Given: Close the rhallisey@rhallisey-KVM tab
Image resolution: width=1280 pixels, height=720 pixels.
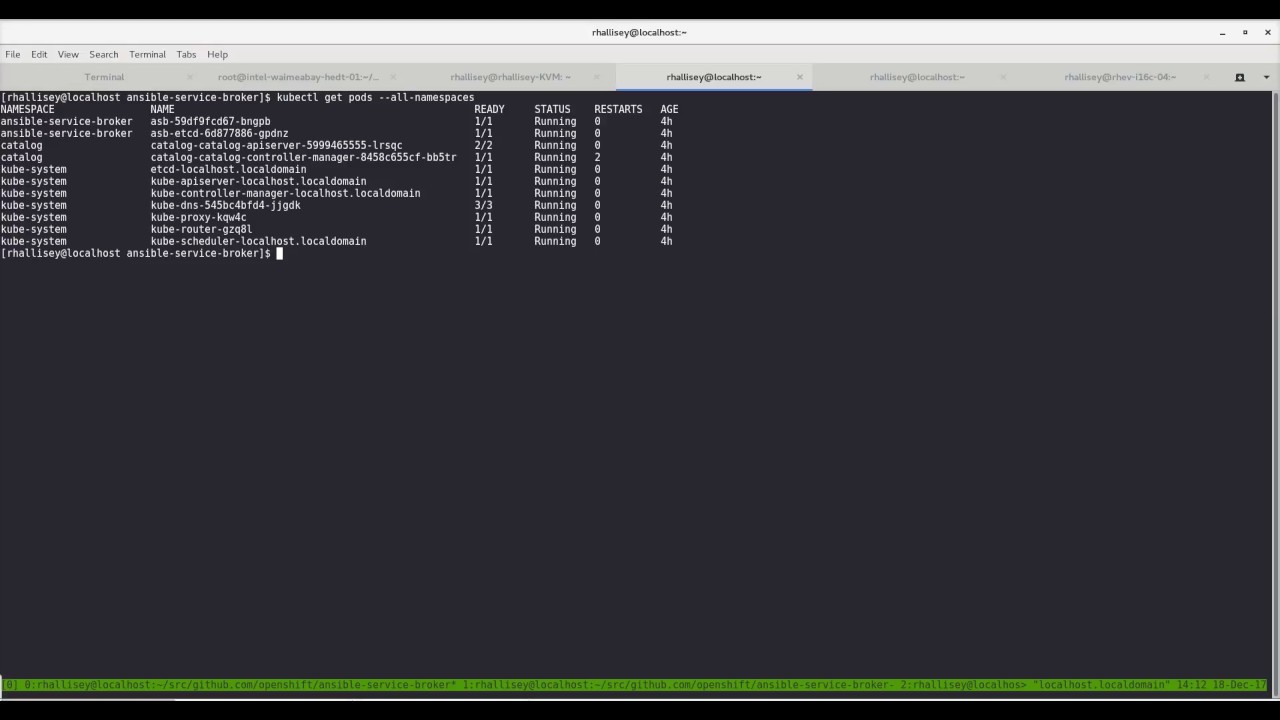Looking at the screenshot, I should [x=597, y=77].
